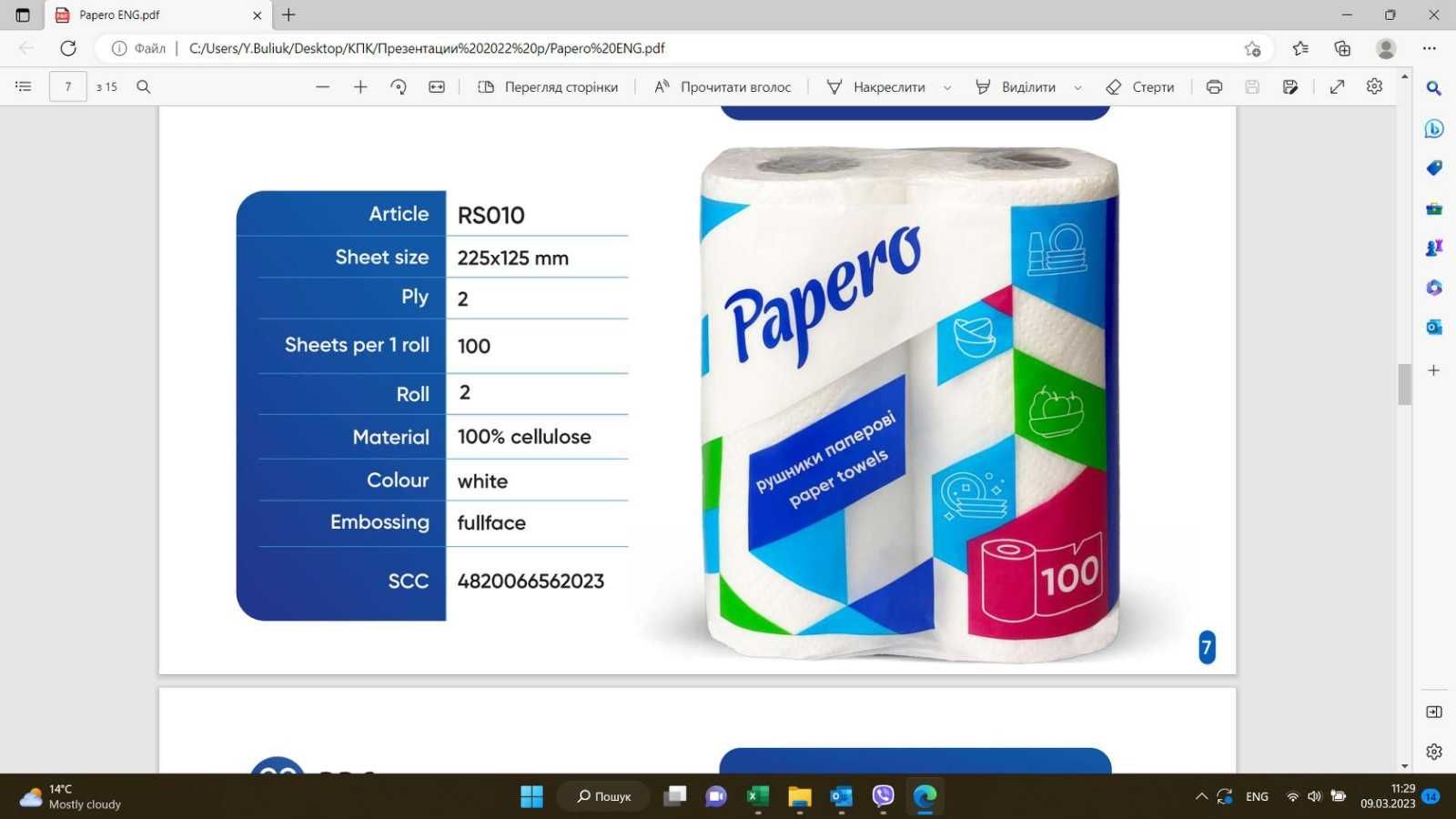Enter full screen view of PDF
The width and height of the screenshot is (1456, 819).
click(1337, 86)
